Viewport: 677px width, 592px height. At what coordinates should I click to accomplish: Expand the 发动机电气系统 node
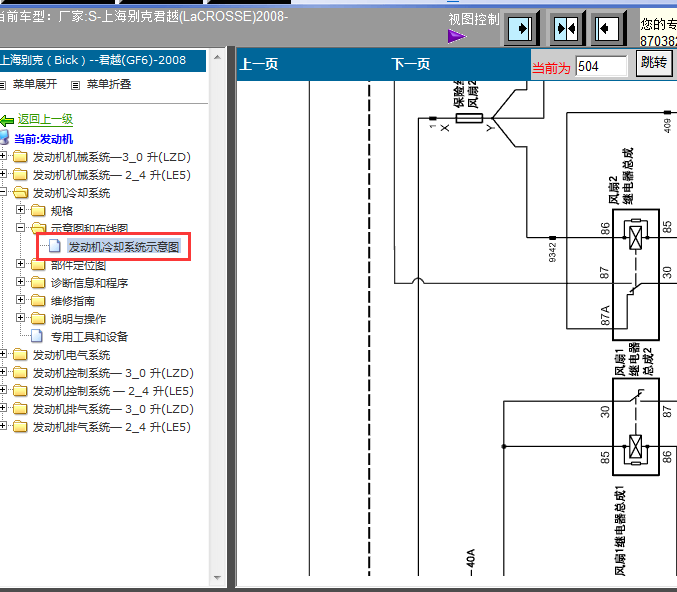coord(3,354)
